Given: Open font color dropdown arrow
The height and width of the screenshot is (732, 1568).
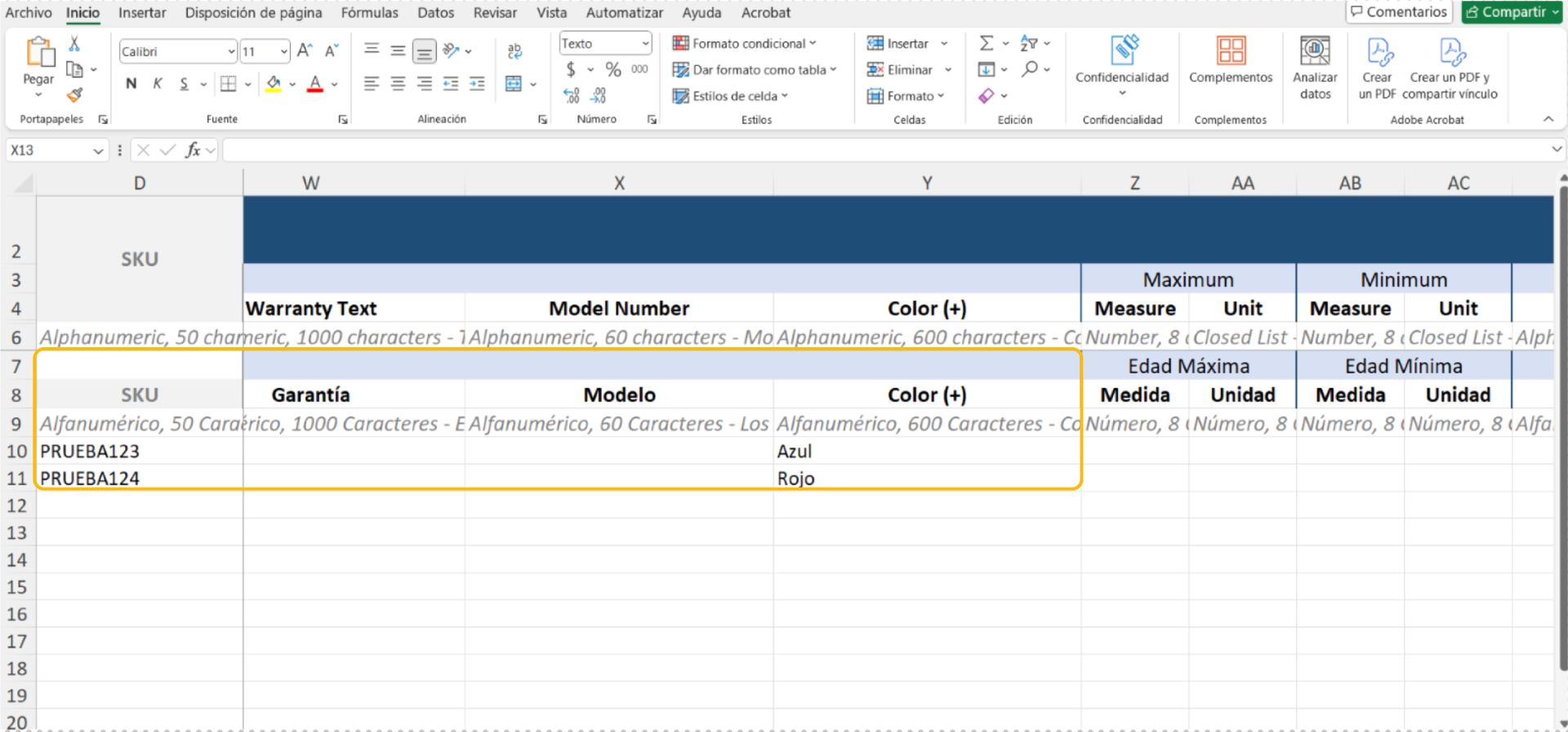Looking at the screenshot, I should [x=335, y=84].
